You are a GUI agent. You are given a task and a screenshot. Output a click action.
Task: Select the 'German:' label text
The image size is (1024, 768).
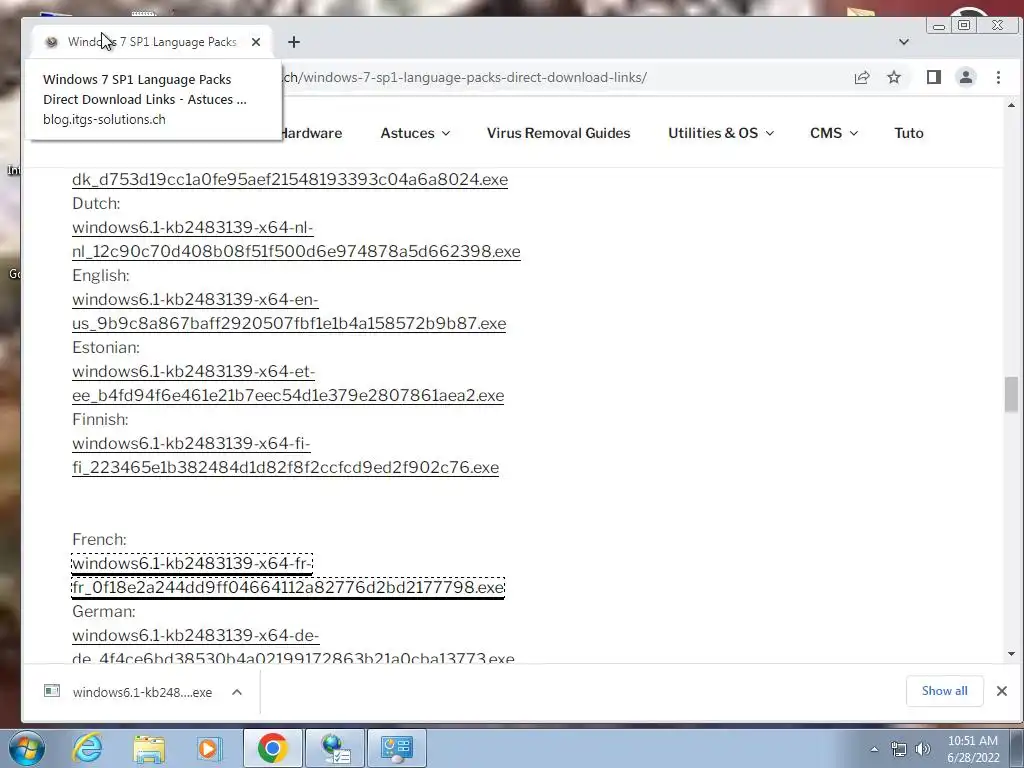coord(104,611)
